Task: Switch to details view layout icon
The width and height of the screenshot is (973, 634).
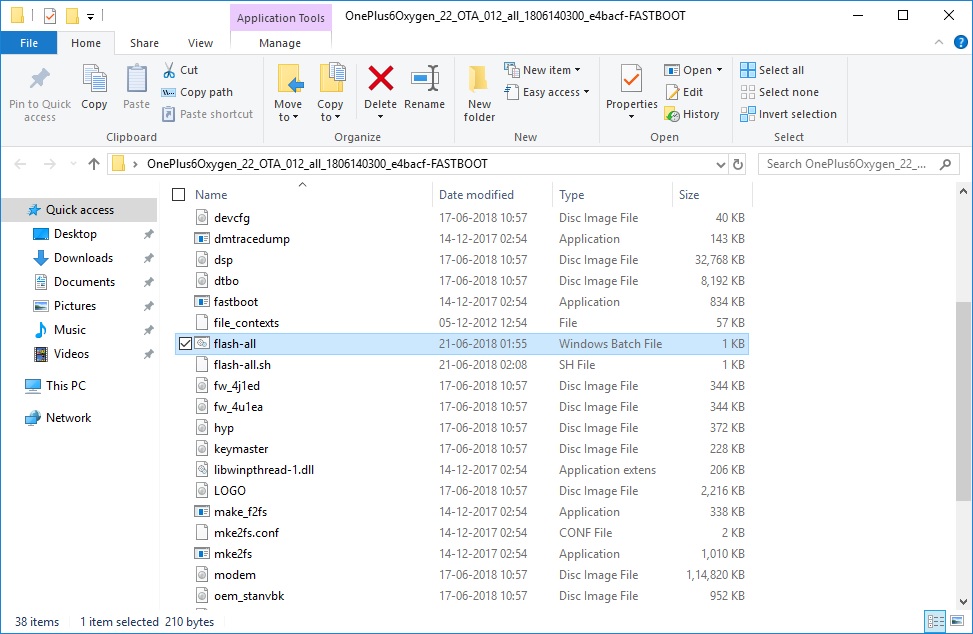Action: (x=935, y=621)
